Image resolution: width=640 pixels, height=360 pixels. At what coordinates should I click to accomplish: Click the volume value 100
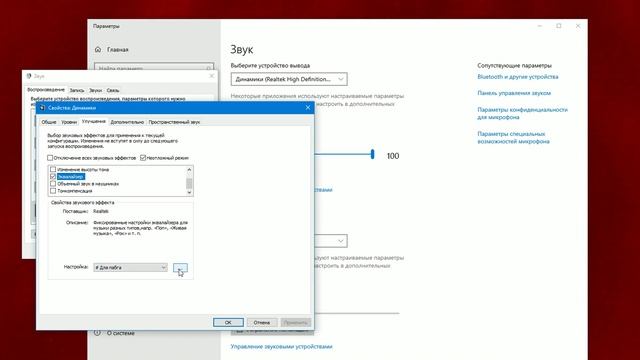[393, 156]
